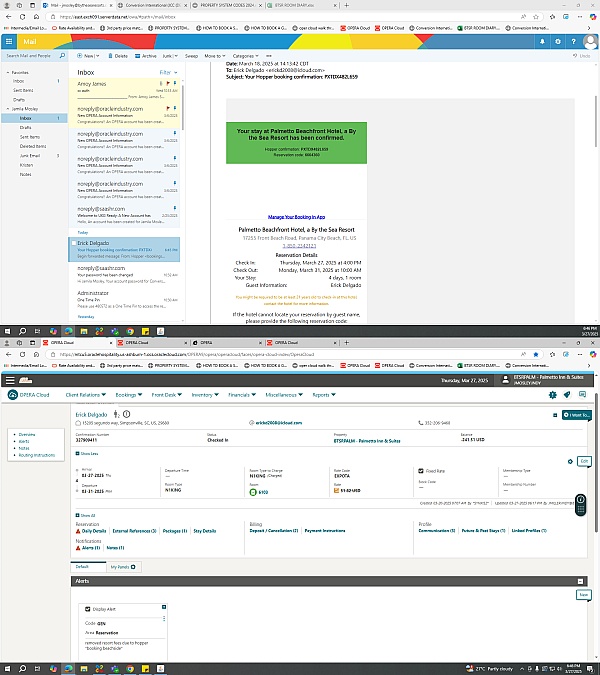Archive the selected email

[x=146, y=56]
